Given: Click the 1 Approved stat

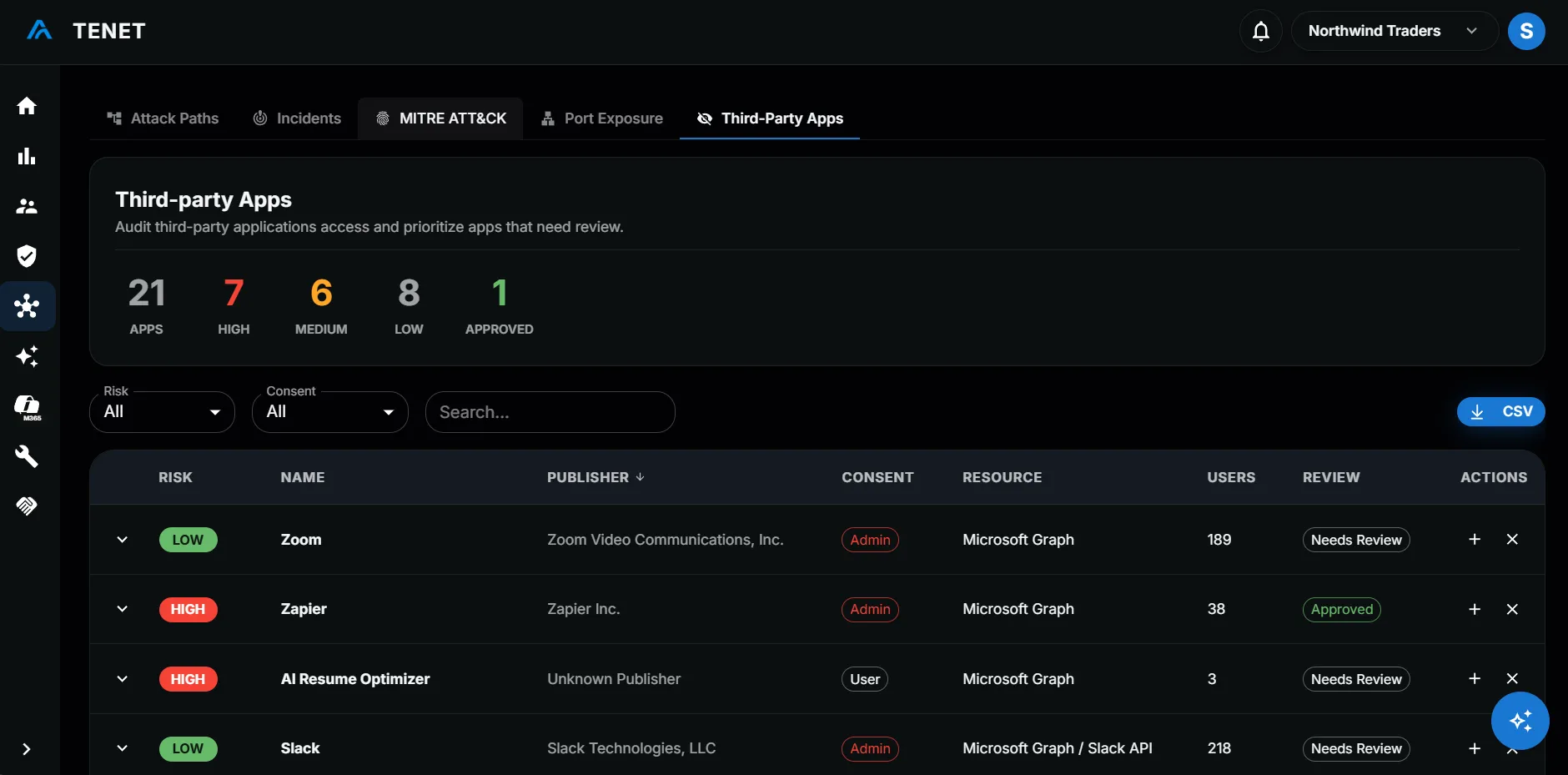Looking at the screenshot, I should (x=499, y=306).
